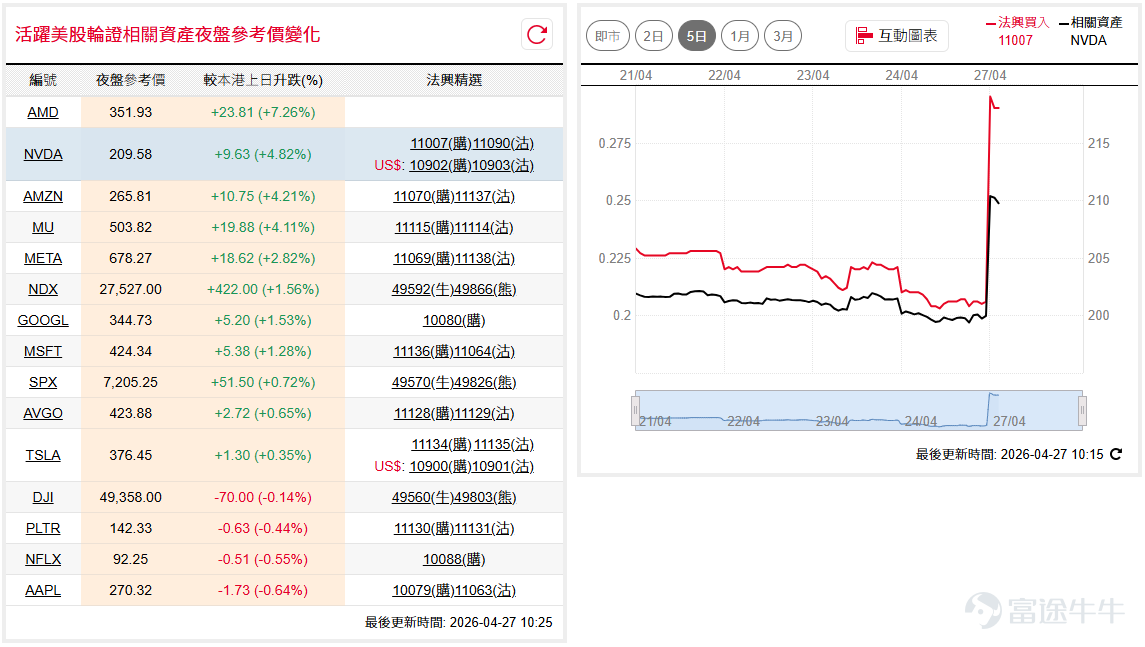Open TSLA warrant 11134(購)11135(沽) link
Image resolution: width=1145 pixels, height=647 pixels.
(472, 444)
